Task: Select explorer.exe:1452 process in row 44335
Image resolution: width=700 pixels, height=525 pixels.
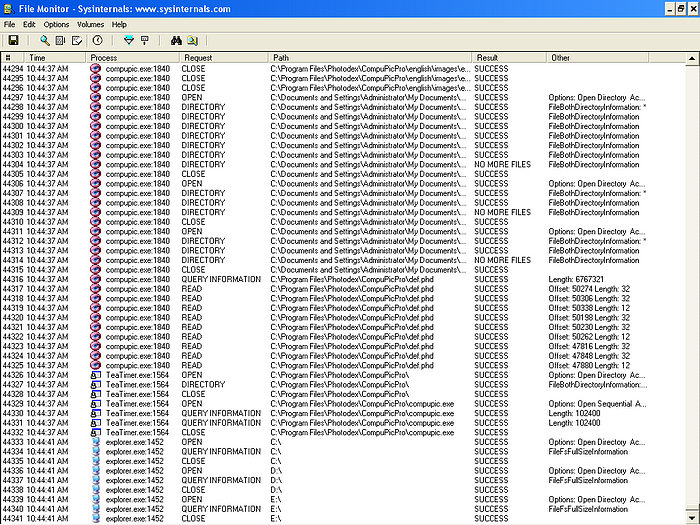Action: click(134, 461)
